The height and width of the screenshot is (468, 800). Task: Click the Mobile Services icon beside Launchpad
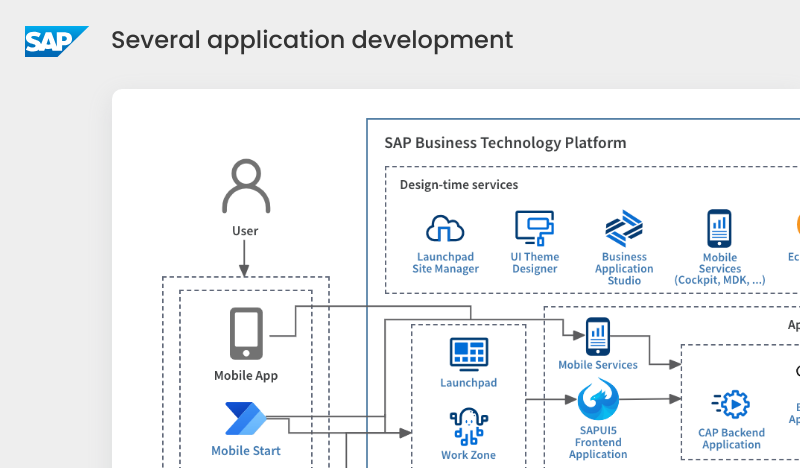coord(597,336)
